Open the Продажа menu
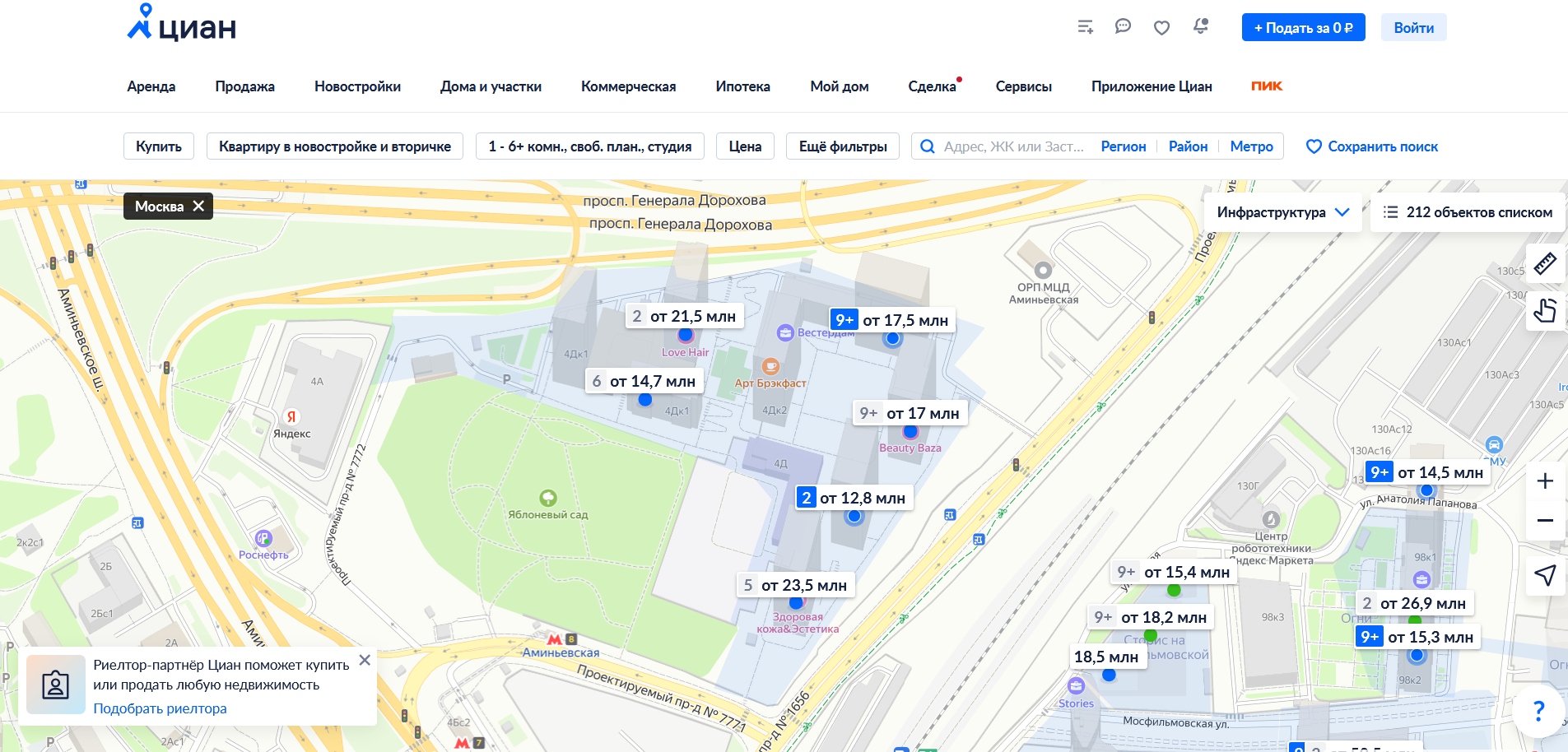The image size is (1568, 752). coord(245,86)
